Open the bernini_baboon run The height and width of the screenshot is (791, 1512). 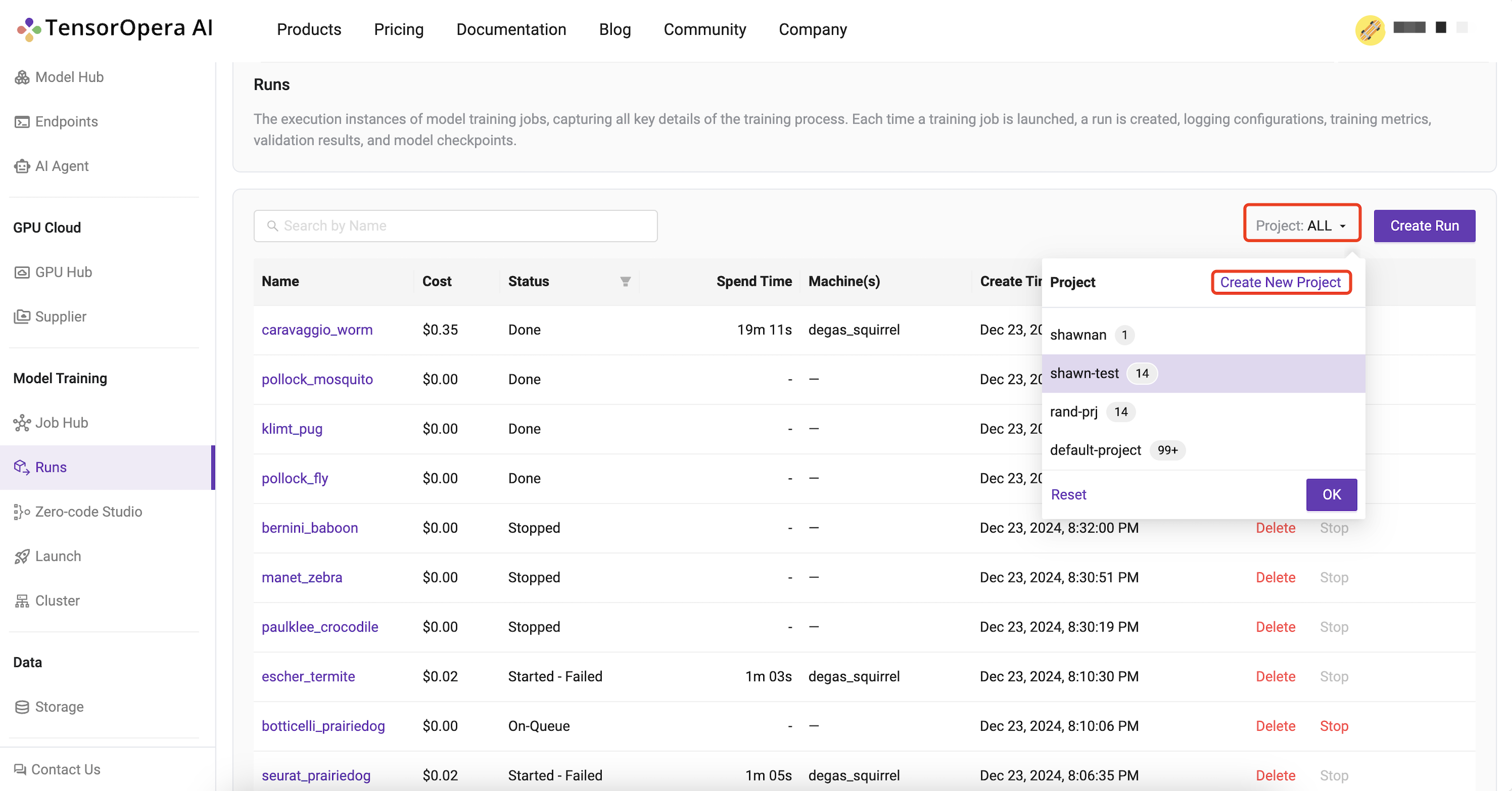(309, 528)
